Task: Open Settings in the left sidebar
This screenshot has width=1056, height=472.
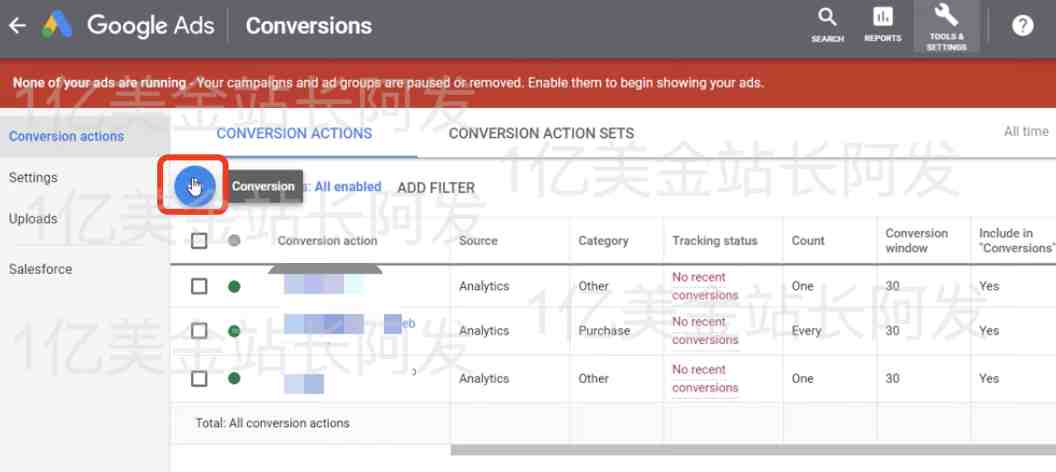Action: coord(33,178)
